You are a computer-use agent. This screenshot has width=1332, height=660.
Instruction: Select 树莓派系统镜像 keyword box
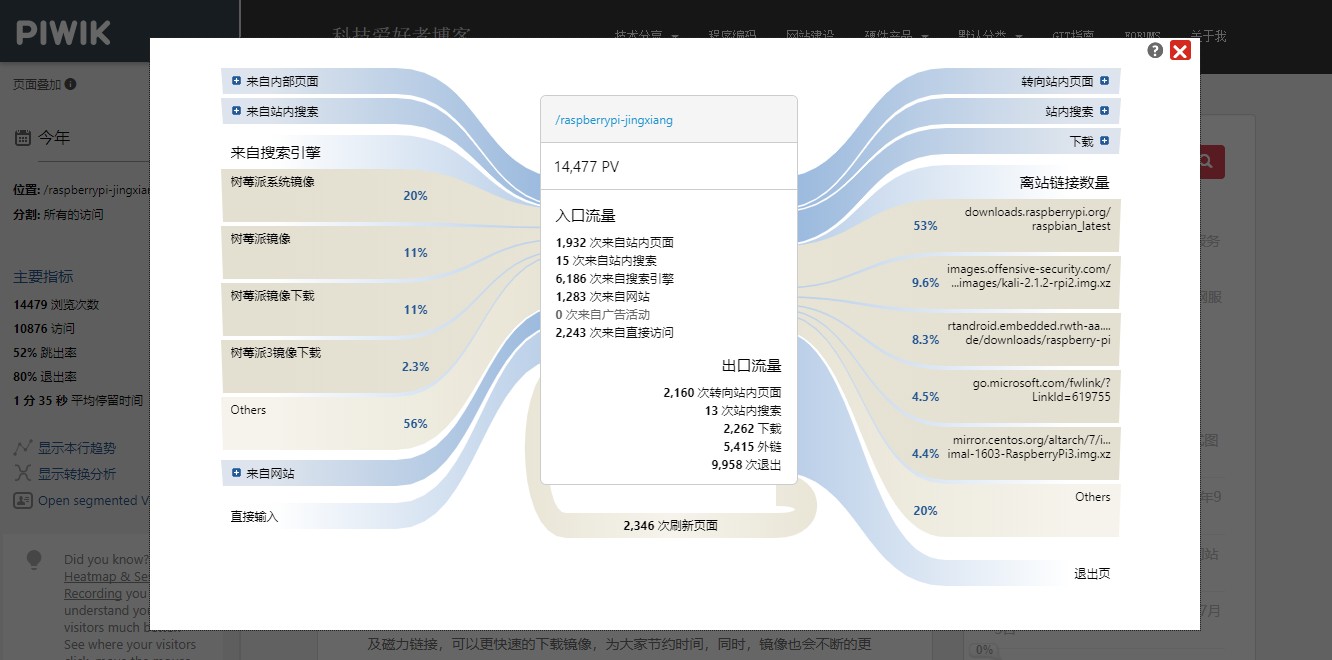(x=333, y=195)
